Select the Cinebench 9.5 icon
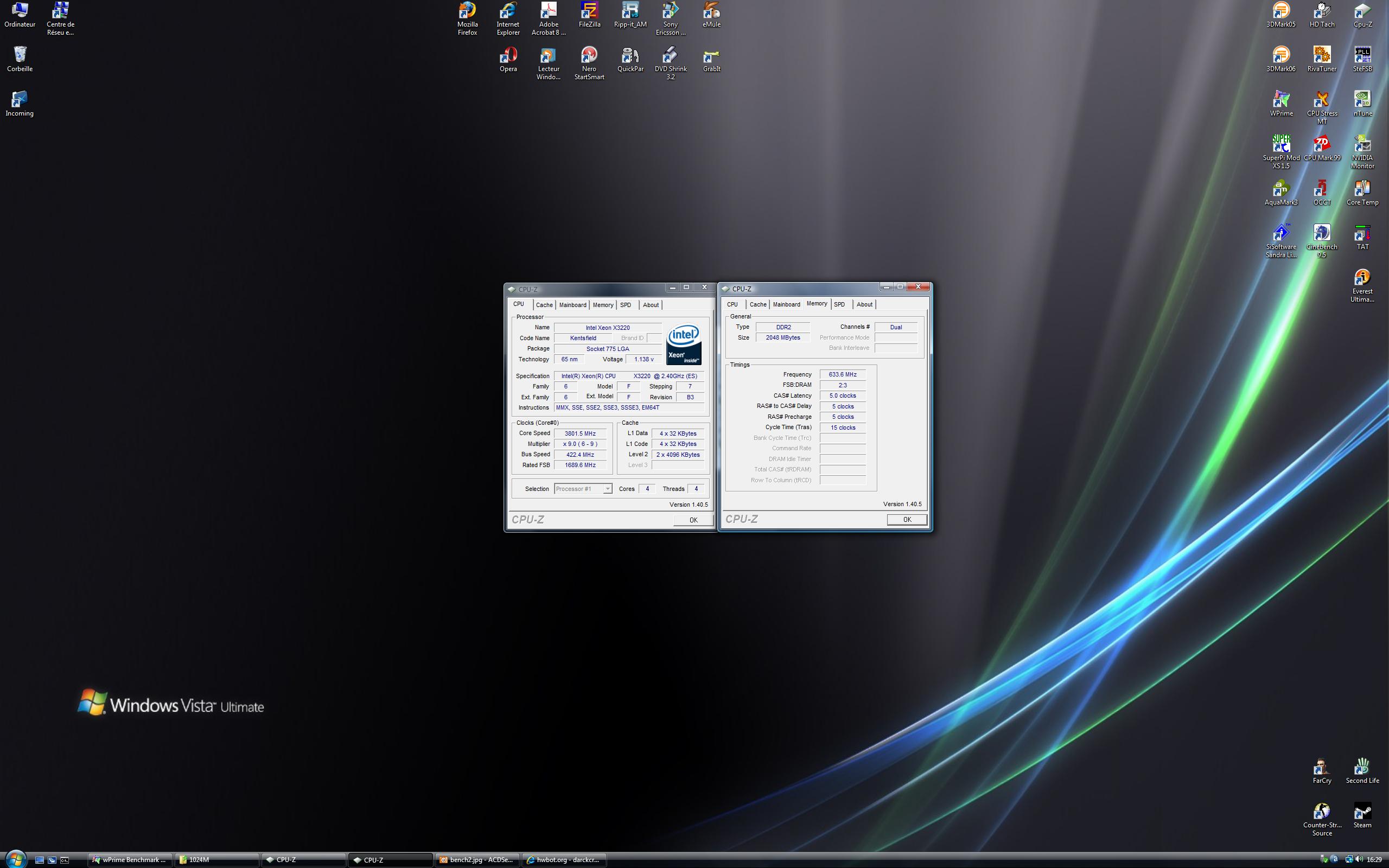The height and width of the screenshot is (868, 1389). click(x=1322, y=241)
